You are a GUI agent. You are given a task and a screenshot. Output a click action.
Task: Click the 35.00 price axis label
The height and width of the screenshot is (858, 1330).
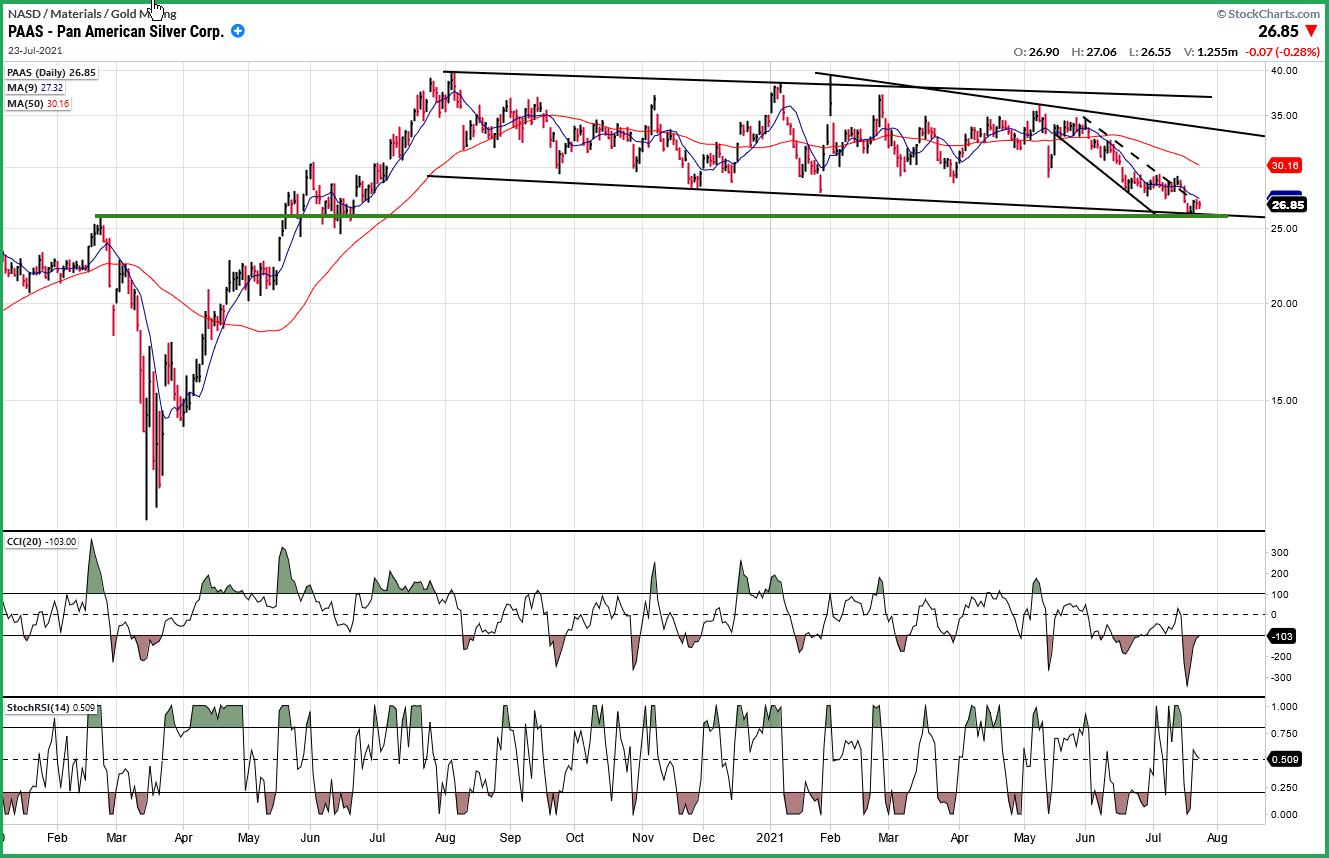tap(1284, 116)
